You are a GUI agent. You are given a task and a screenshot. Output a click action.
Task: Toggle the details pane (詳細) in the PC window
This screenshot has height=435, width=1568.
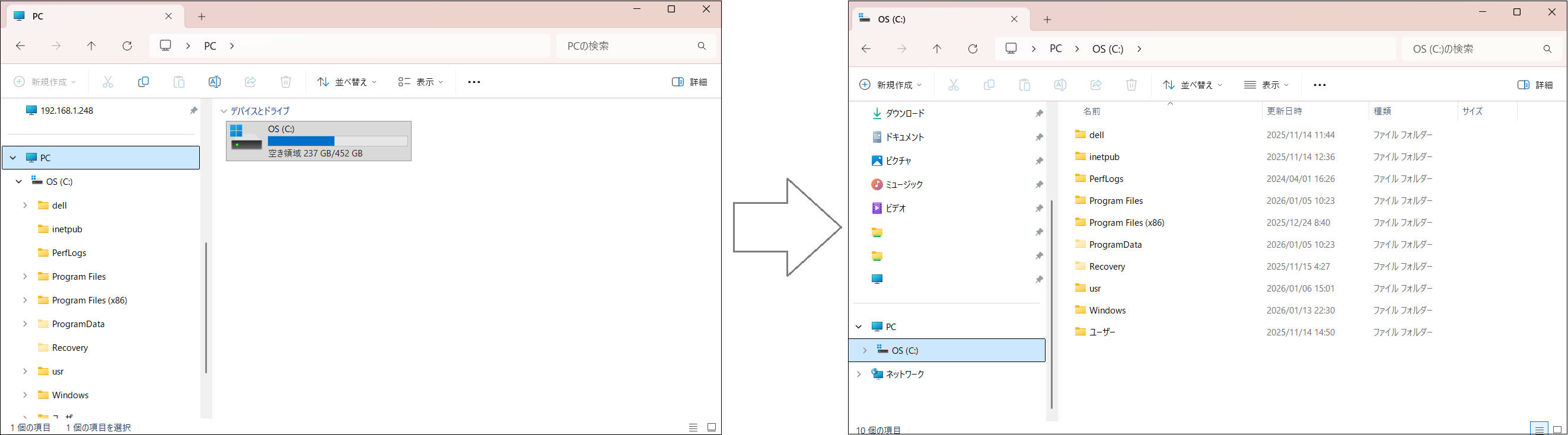(x=690, y=82)
